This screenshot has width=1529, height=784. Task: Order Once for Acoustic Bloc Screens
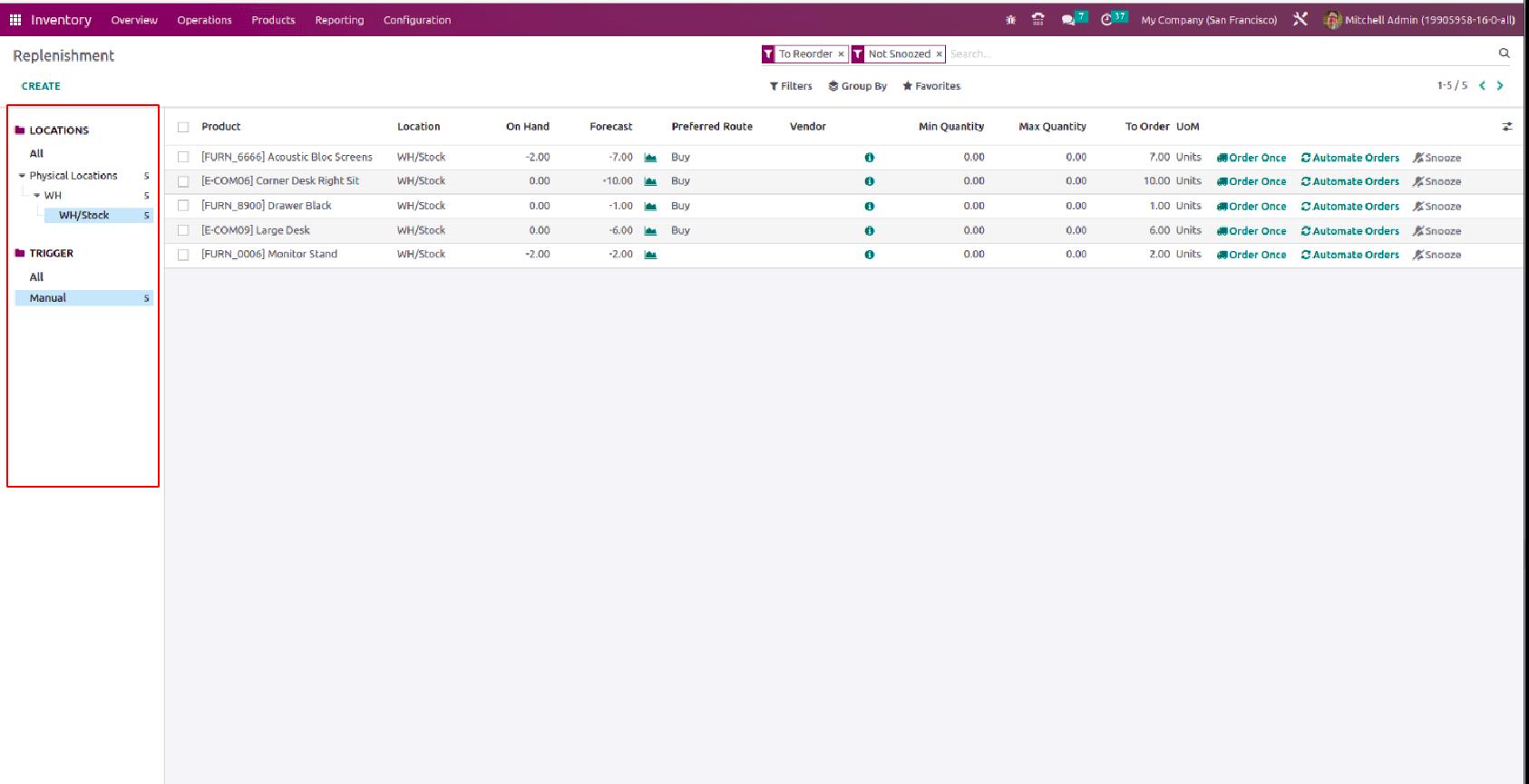[x=1251, y=158]
